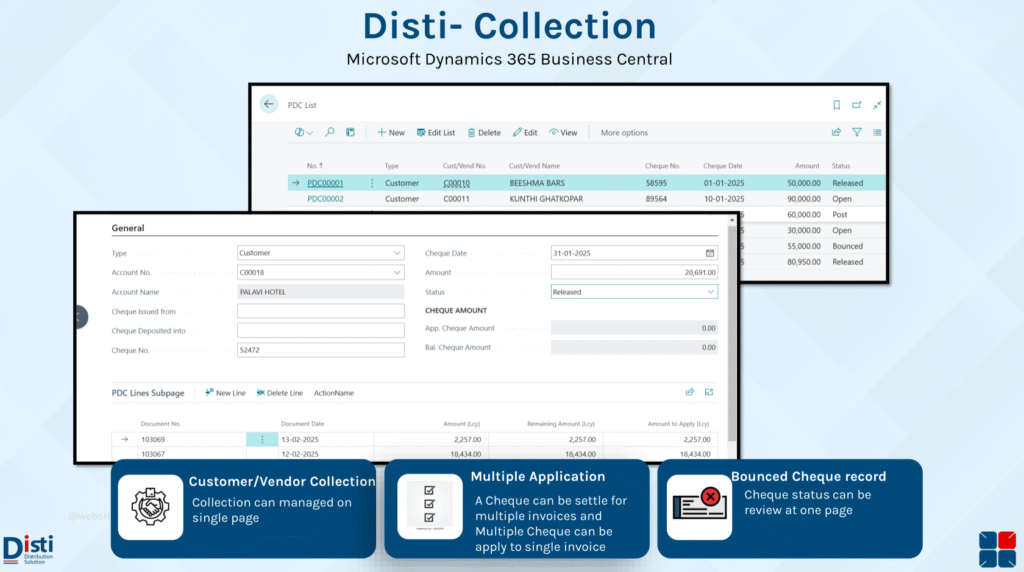This screenshot has width=1024, height=572.
Task: Open the PDC00002 record link
Action: tap(325, 199)
